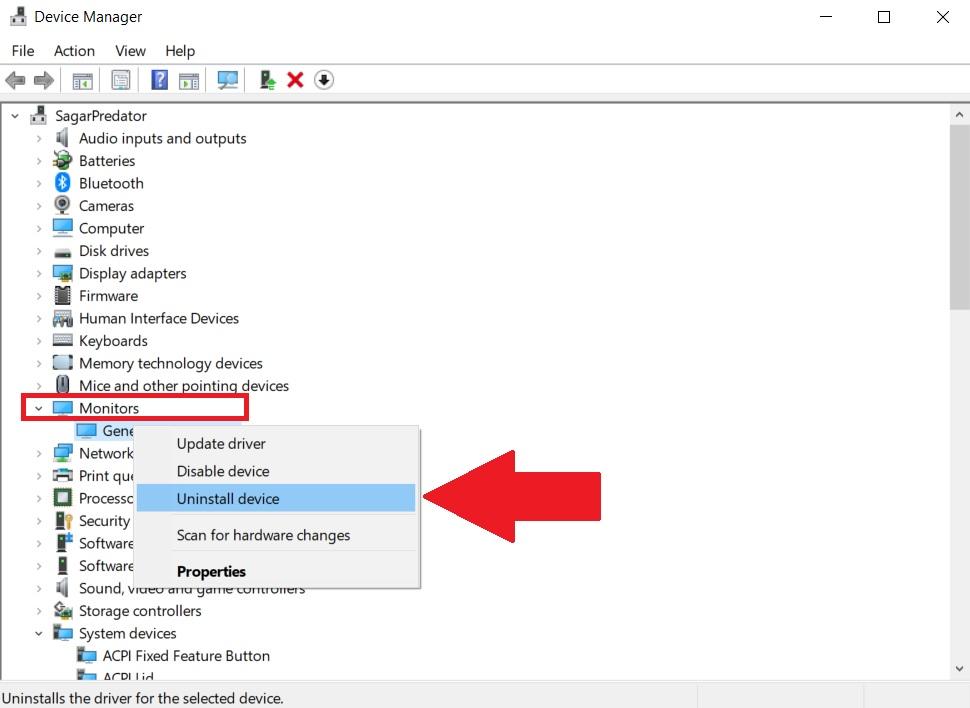This screenshot has width=970, height=708.
Task: Choose Disable device from context menu
Action: pyautogui.click(x=276, y=471)
